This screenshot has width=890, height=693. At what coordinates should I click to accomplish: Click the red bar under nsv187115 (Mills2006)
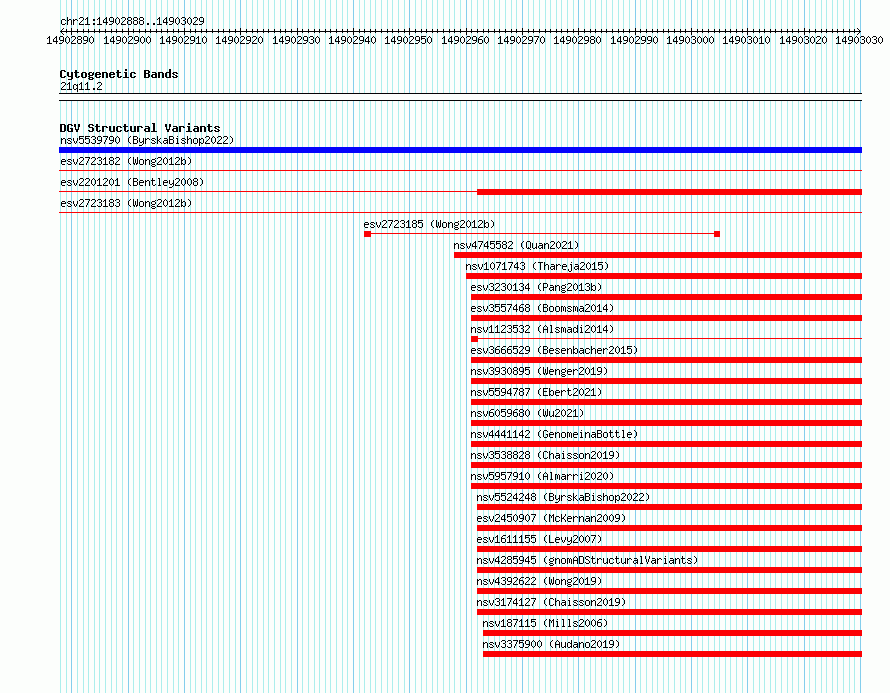click(x=673, y=633)
